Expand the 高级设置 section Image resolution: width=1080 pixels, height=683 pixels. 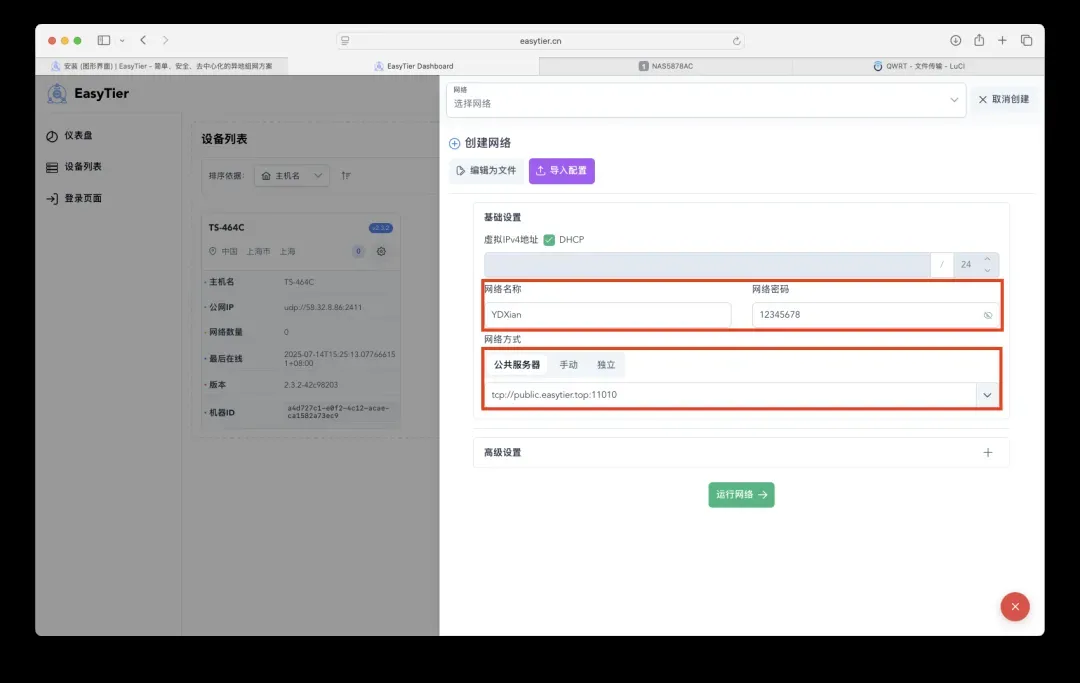987,453
